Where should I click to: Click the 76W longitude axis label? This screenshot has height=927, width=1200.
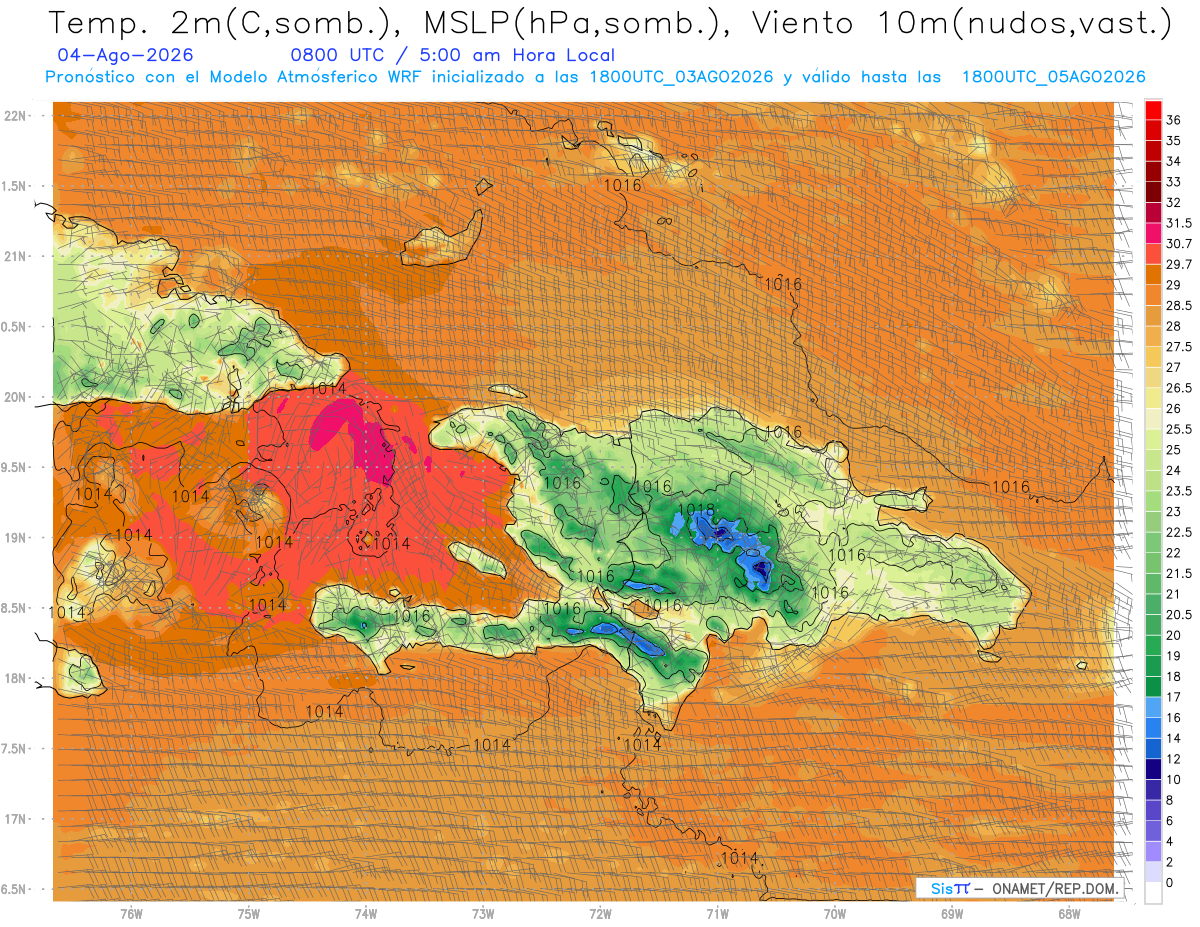[x=131, y=914]
